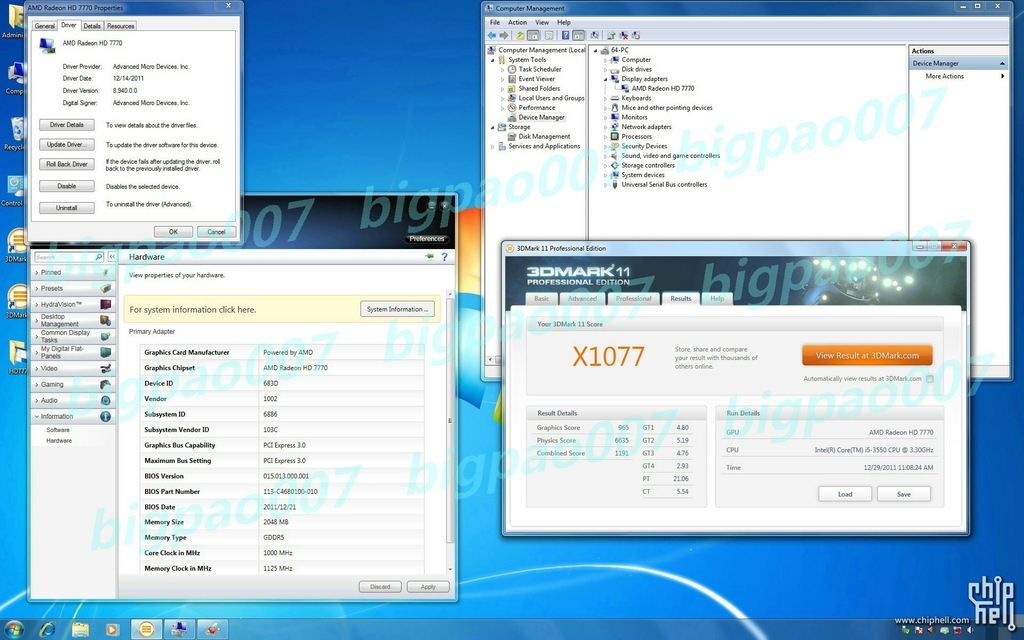
Task: Collapse the Display adapters node
Action: pos(605,79)
